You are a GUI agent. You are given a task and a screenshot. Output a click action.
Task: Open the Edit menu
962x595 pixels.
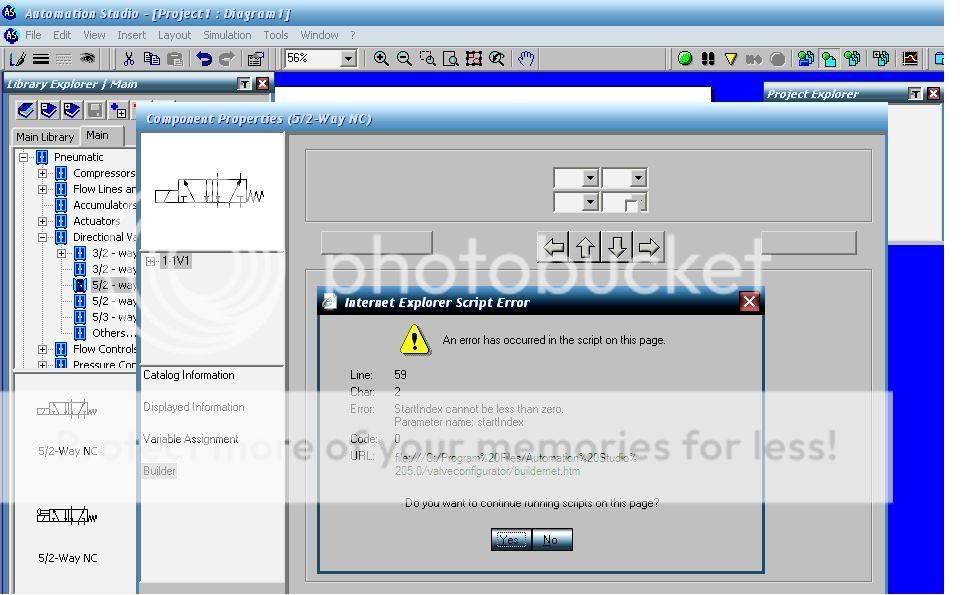tap(62, 35)
